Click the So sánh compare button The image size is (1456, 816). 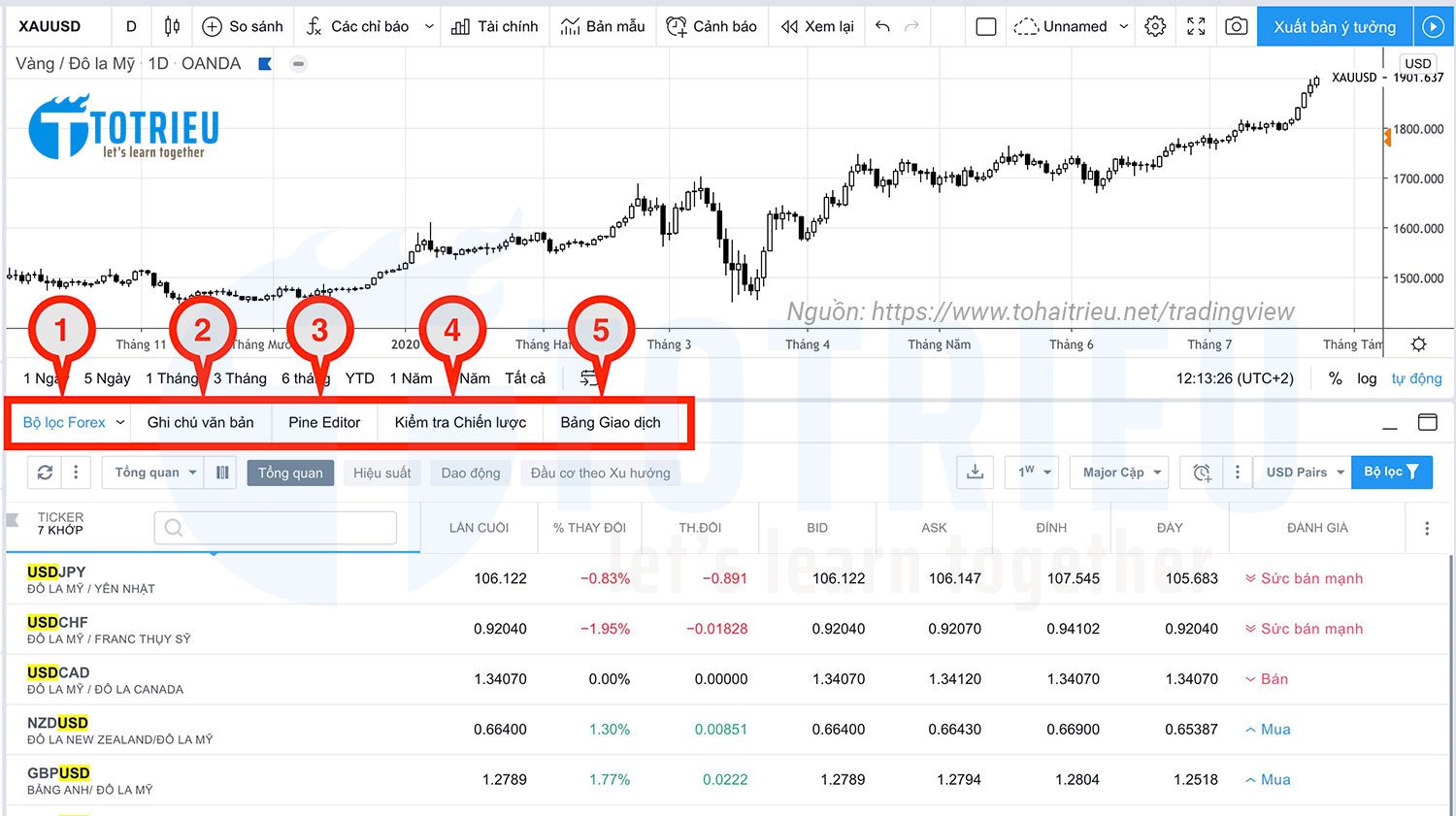243,26
